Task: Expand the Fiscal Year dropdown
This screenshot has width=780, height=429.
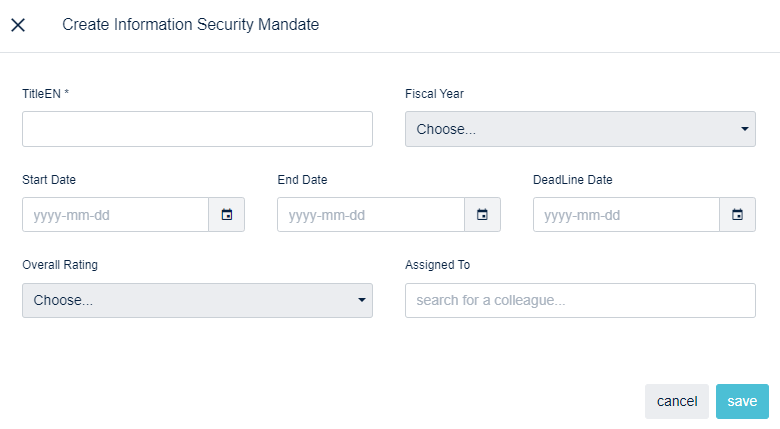Action: [580, 129]
